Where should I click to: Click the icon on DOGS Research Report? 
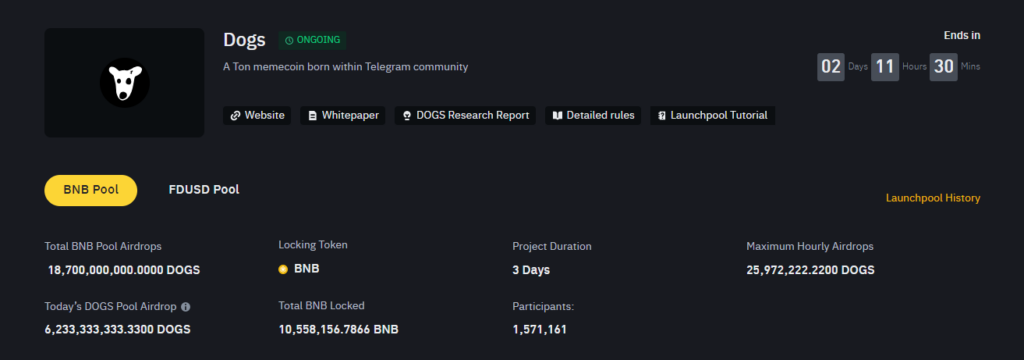click(x=407, y=116)
